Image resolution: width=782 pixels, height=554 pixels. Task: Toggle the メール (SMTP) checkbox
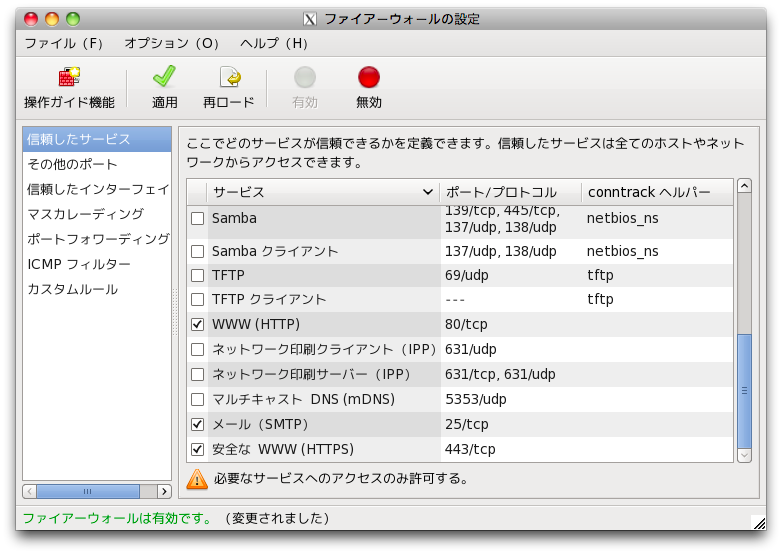(x=198, y=424)
